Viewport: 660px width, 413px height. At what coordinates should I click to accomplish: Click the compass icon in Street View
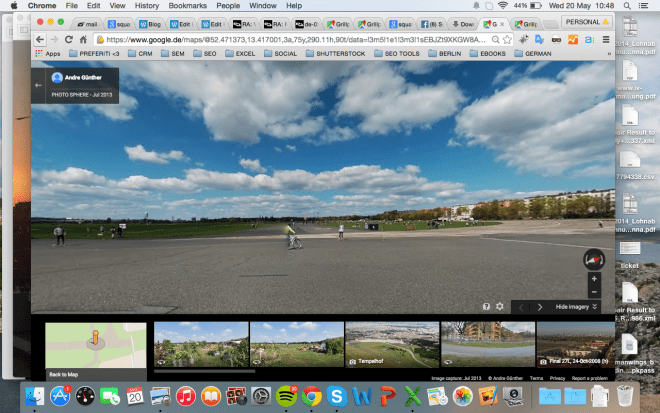(x=593, y=259)
